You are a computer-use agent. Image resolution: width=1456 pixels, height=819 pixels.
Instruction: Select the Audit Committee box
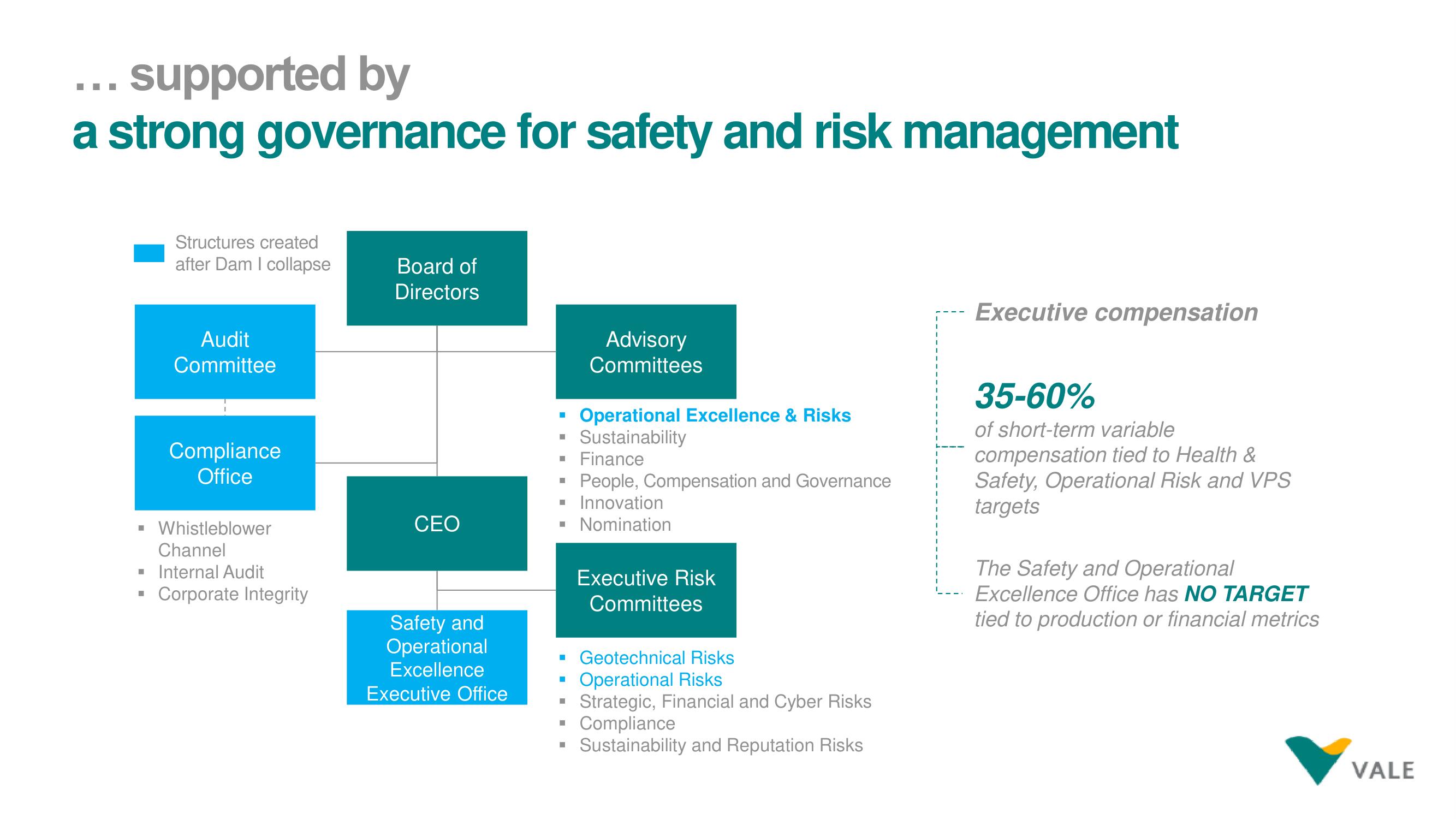(x=225, y=352)
